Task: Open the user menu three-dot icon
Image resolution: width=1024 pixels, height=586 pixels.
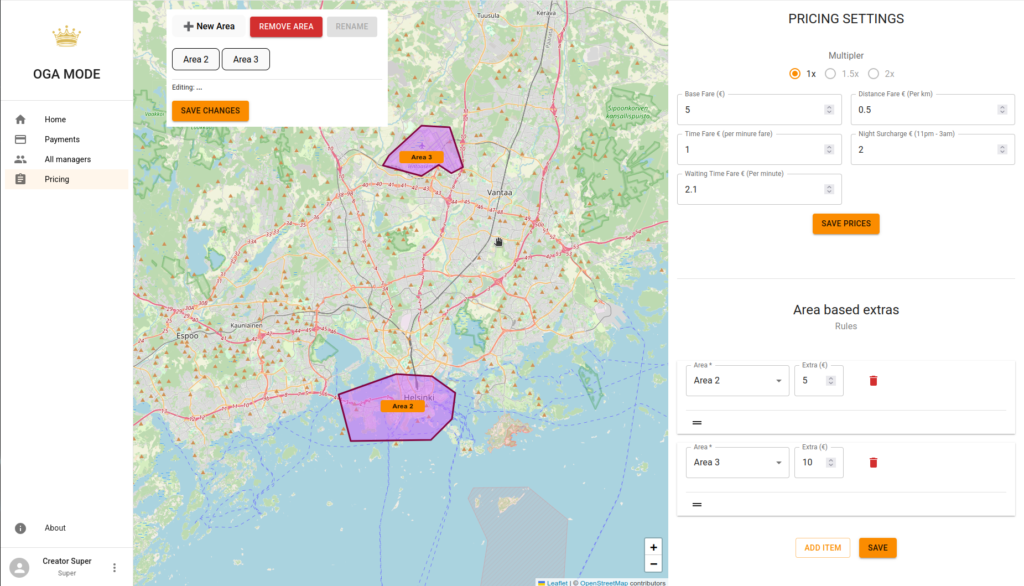Action: pos(114,567)
